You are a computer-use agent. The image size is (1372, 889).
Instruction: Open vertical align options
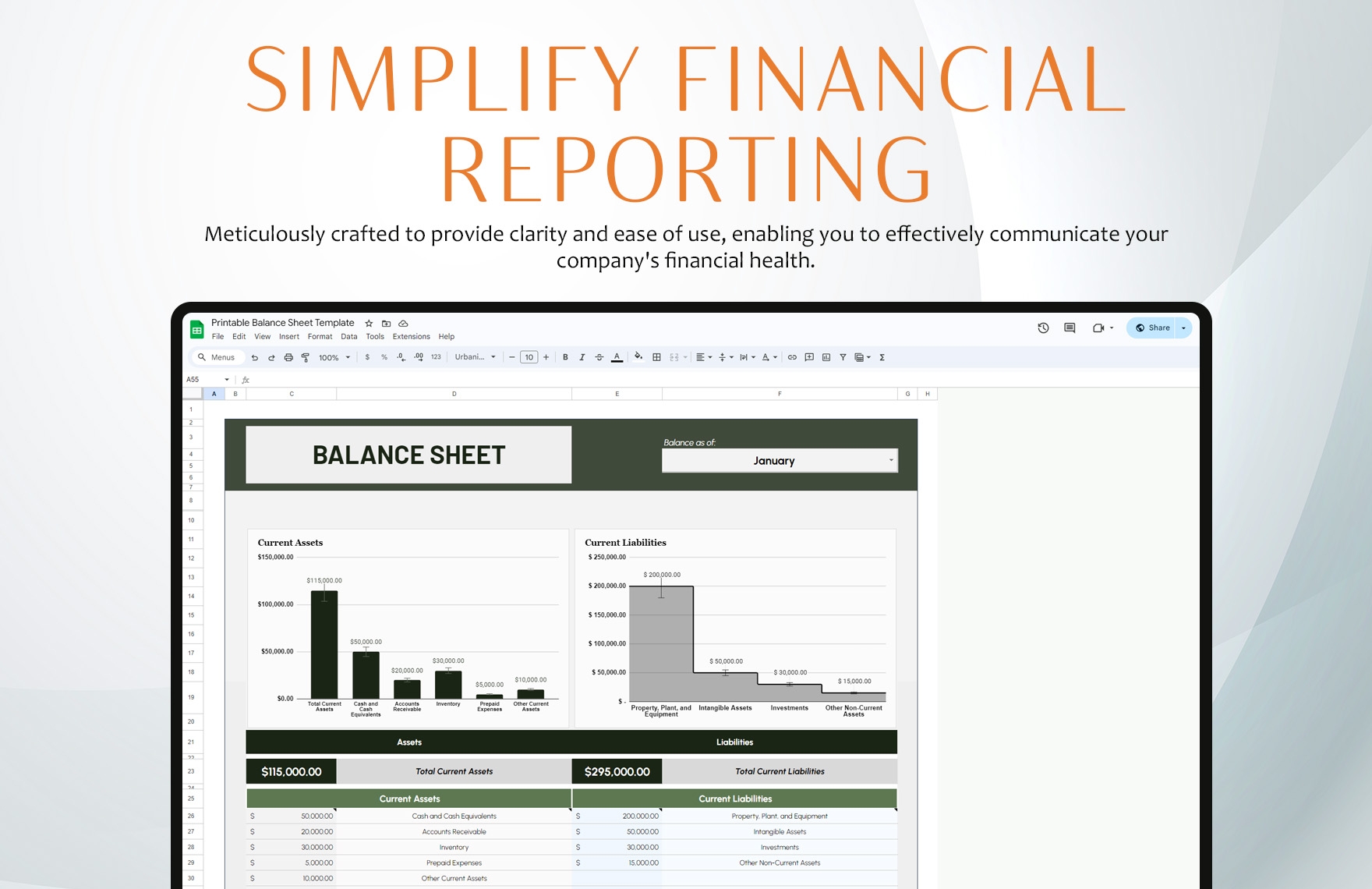[x=726, y=357]
